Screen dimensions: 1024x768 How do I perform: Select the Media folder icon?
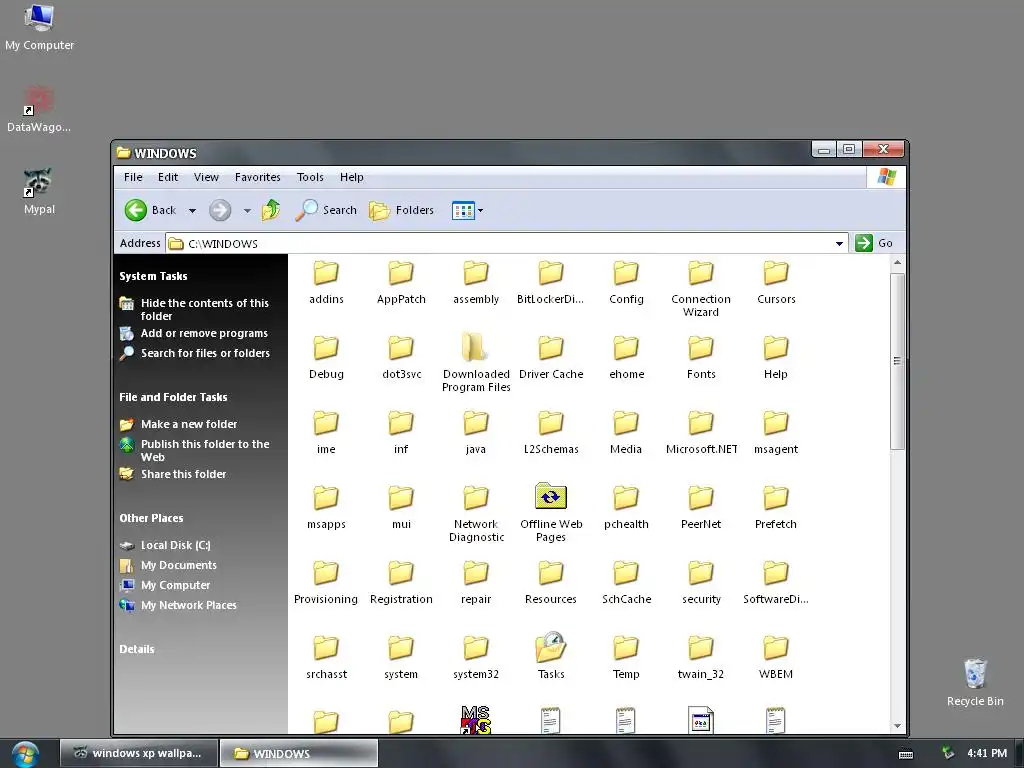pos(626,423)
